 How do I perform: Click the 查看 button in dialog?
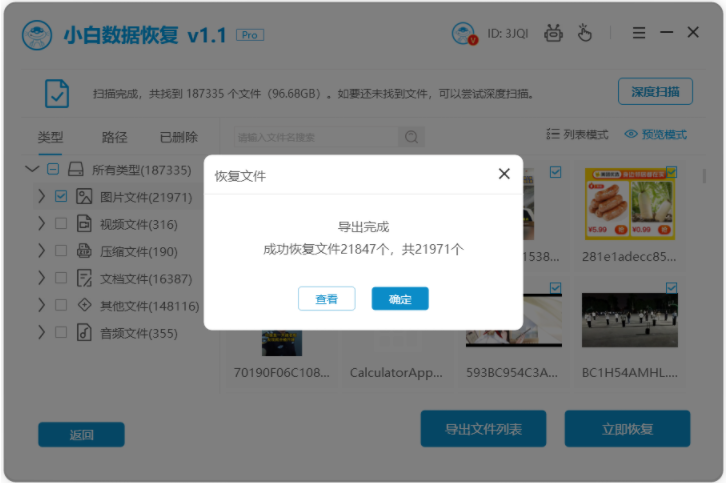click(x=326, y=299)
